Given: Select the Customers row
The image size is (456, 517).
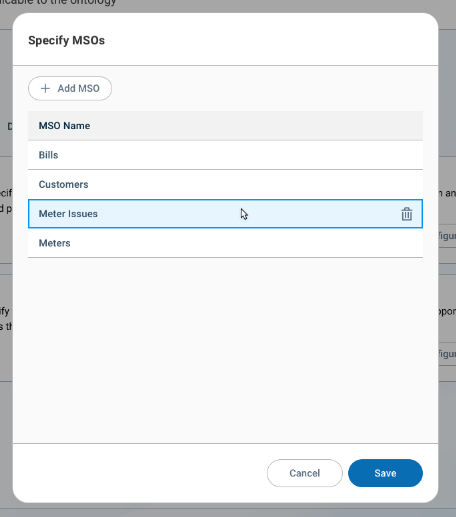Looking at the screenshot, I should point(225,184).
